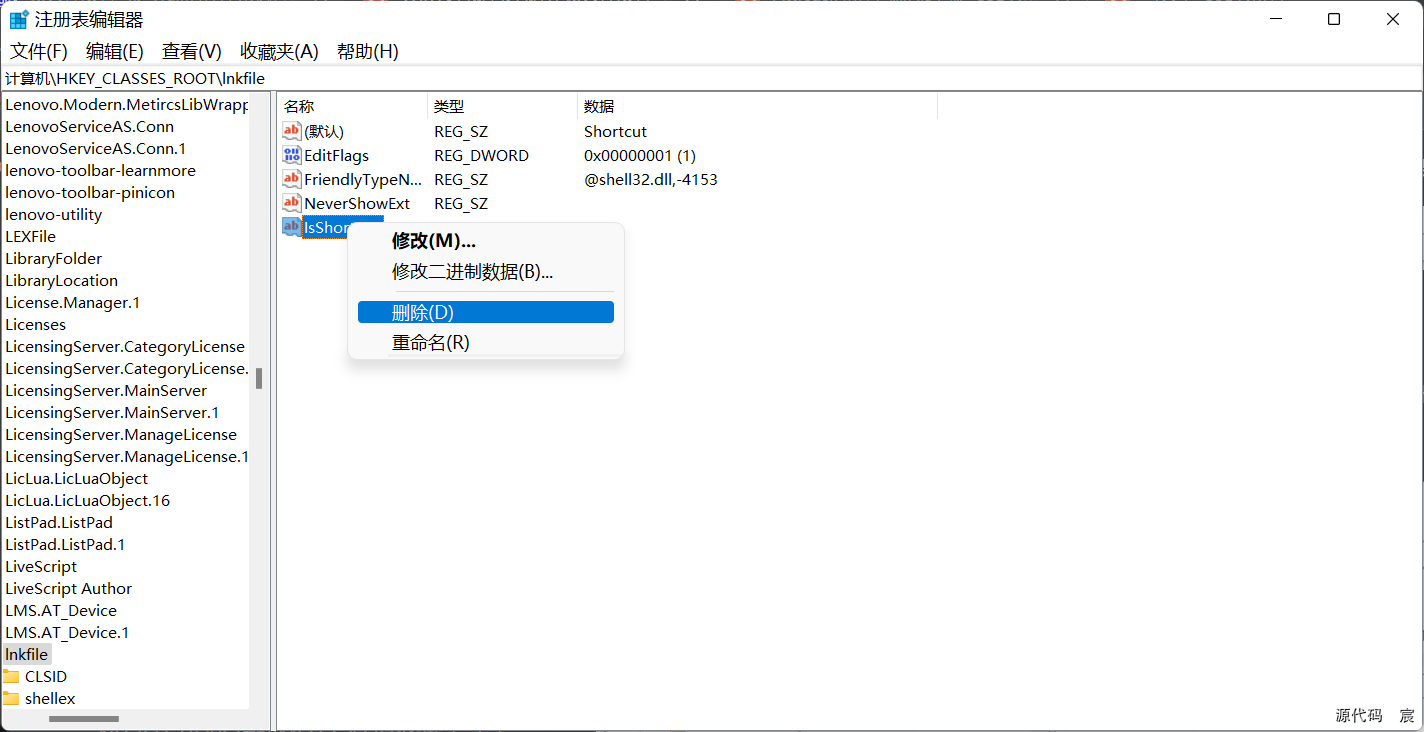
Task: Select the LicensingServer.MainServer key
Action: 106,390
